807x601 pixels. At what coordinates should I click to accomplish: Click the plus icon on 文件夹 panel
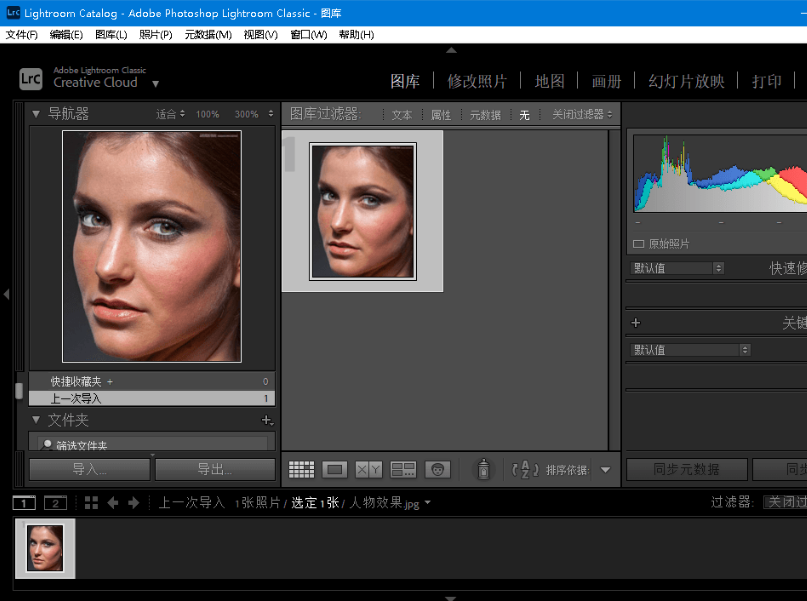pos(267,420)
